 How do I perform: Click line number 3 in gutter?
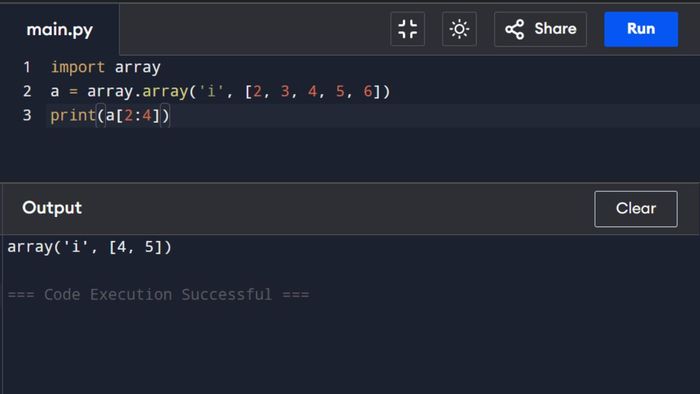tap(27, 116)
